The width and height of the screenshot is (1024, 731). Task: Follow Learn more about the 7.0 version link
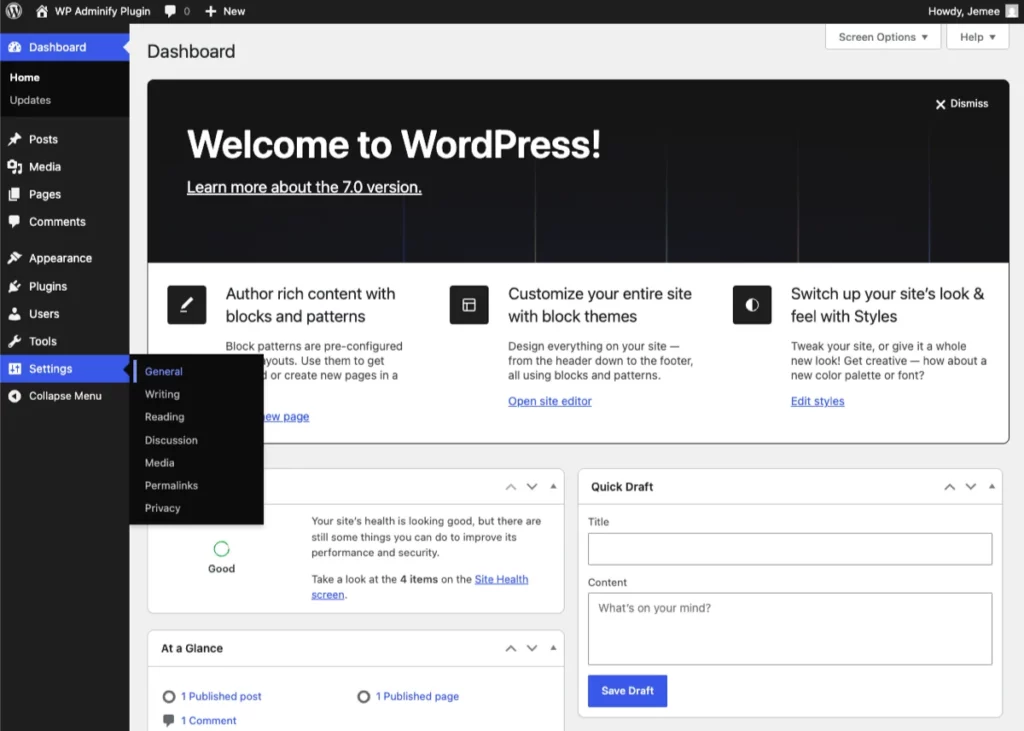pos(304,187)
